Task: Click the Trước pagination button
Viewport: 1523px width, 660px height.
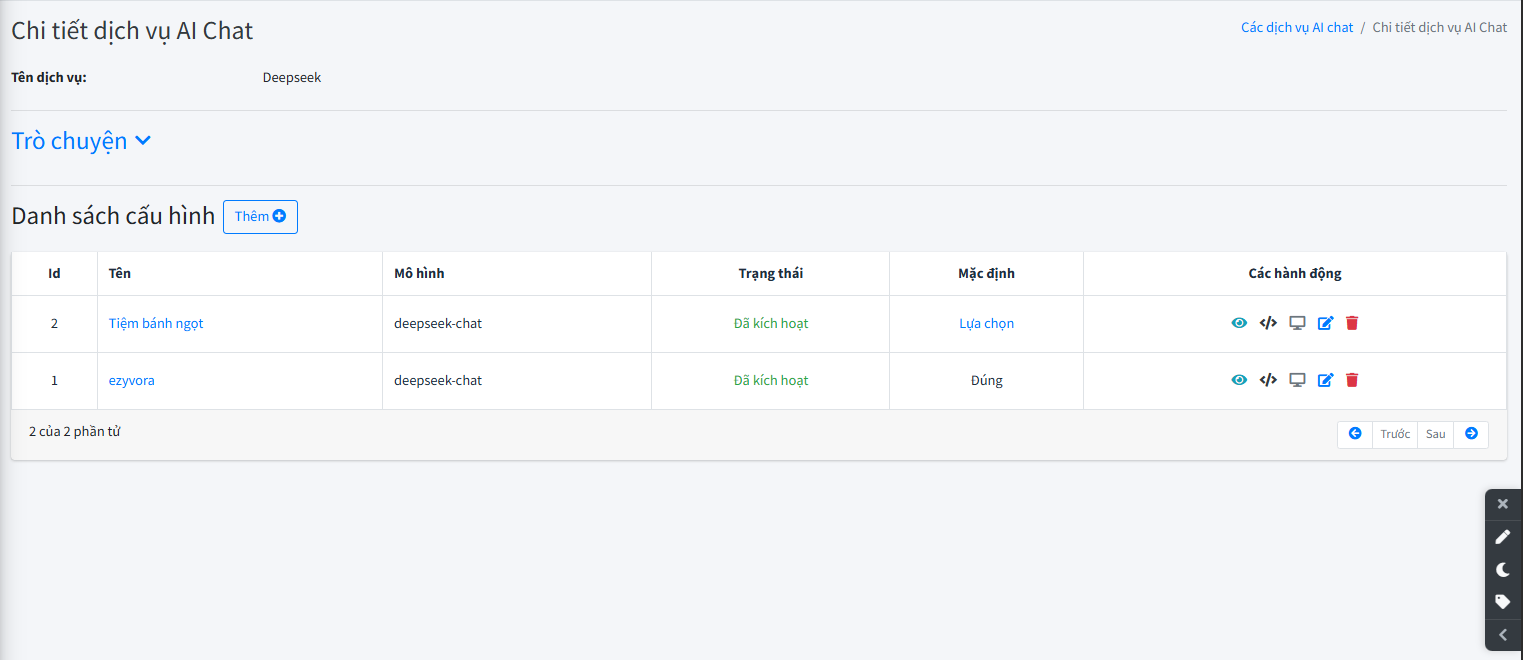Action: click(x=1395, y=434)
